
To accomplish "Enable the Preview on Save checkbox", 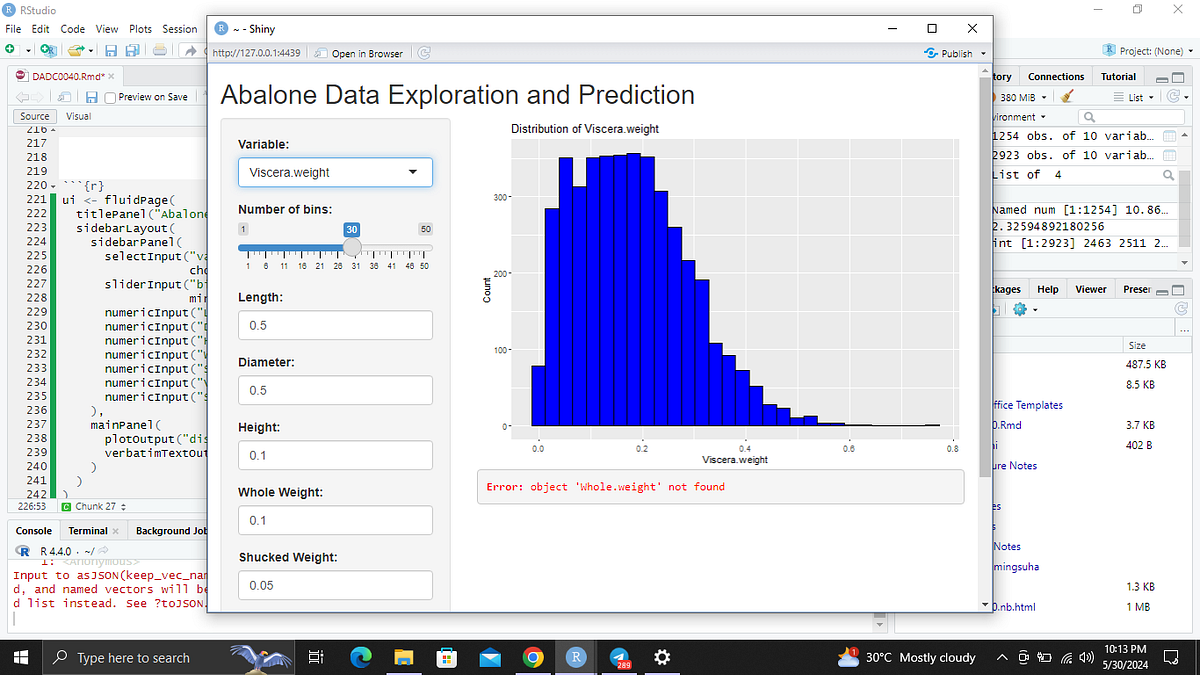I will [110, 96].
